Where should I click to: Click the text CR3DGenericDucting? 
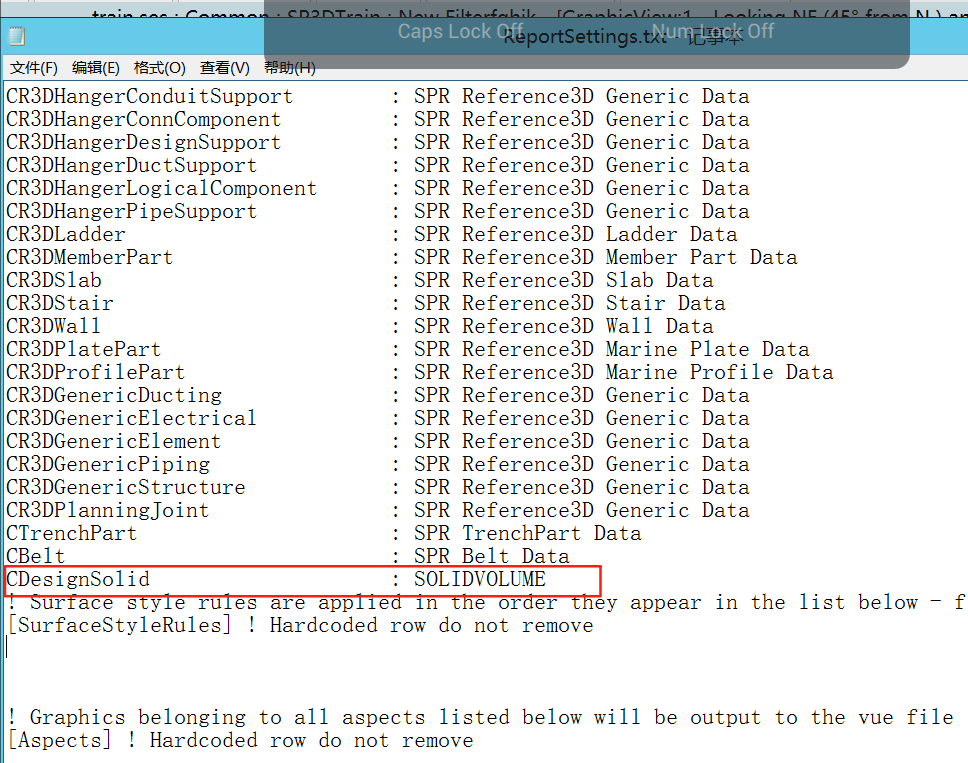pyautogui.click(x=114, y=396)
